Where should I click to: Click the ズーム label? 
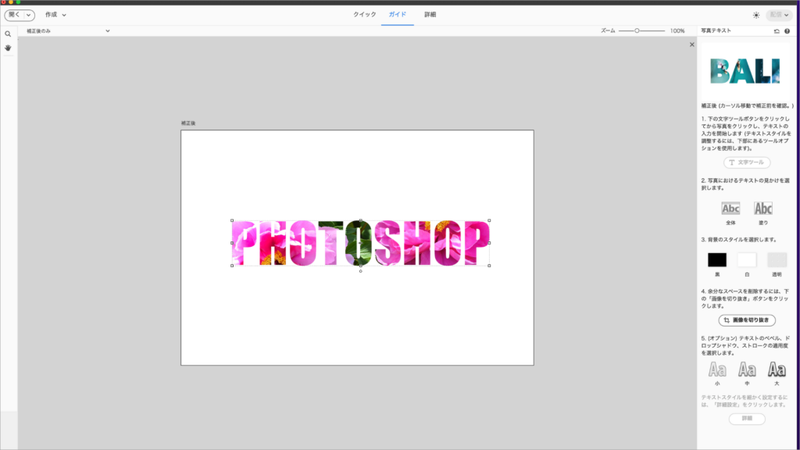608,31
